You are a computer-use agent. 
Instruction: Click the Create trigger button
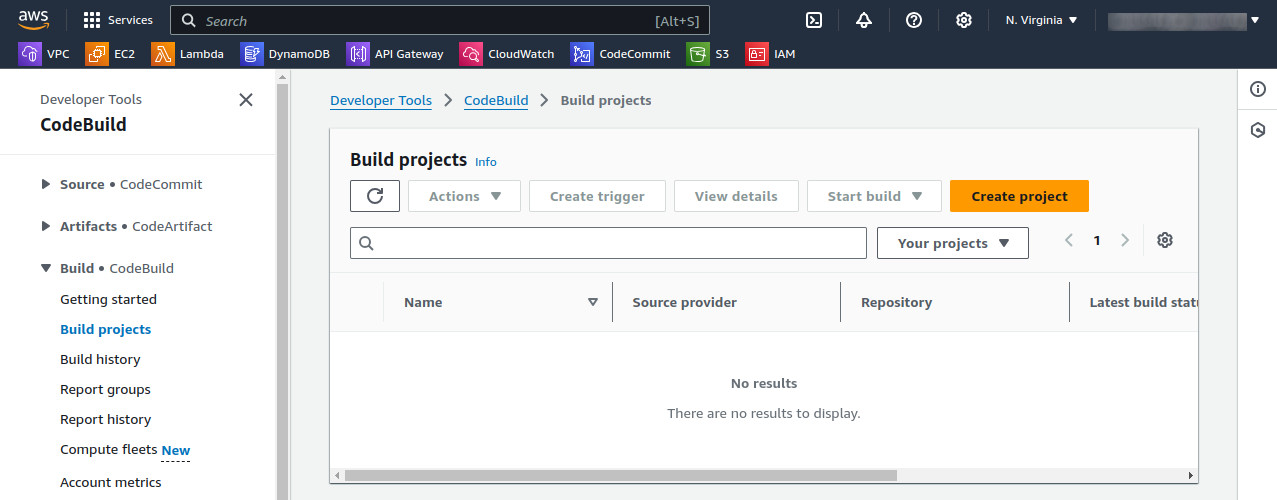pyautogui.click(x=597, y=196)
